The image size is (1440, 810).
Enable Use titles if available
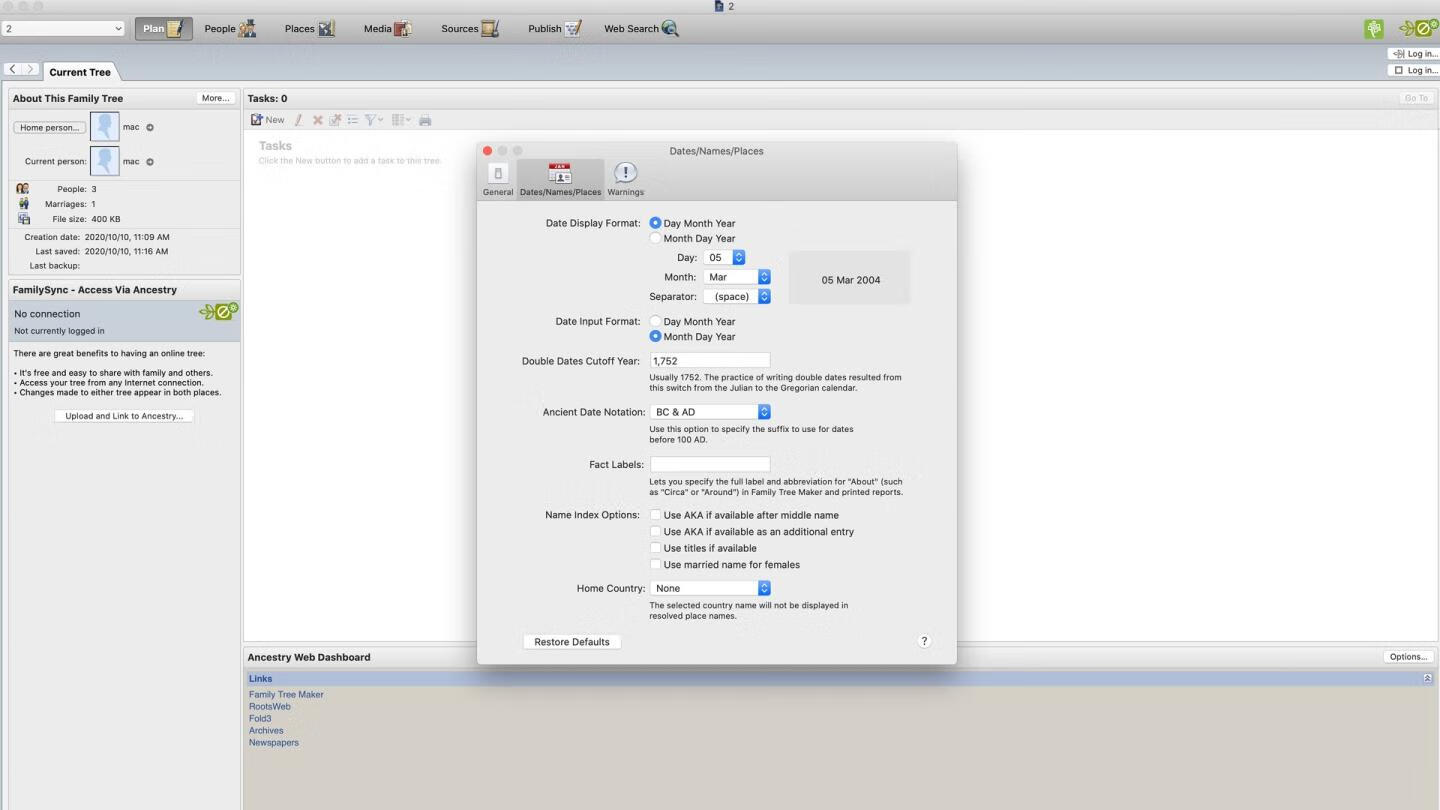point(656,548)
